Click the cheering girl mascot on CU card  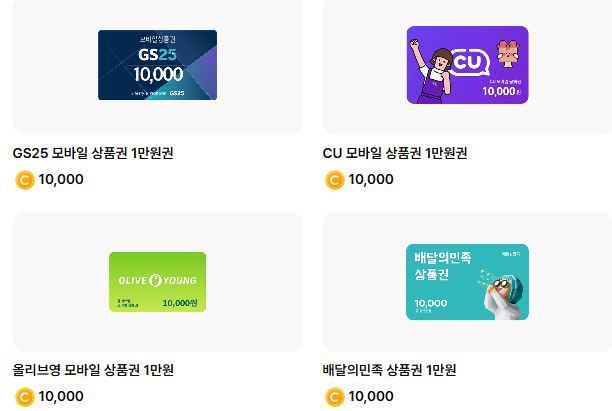(431, 71)
